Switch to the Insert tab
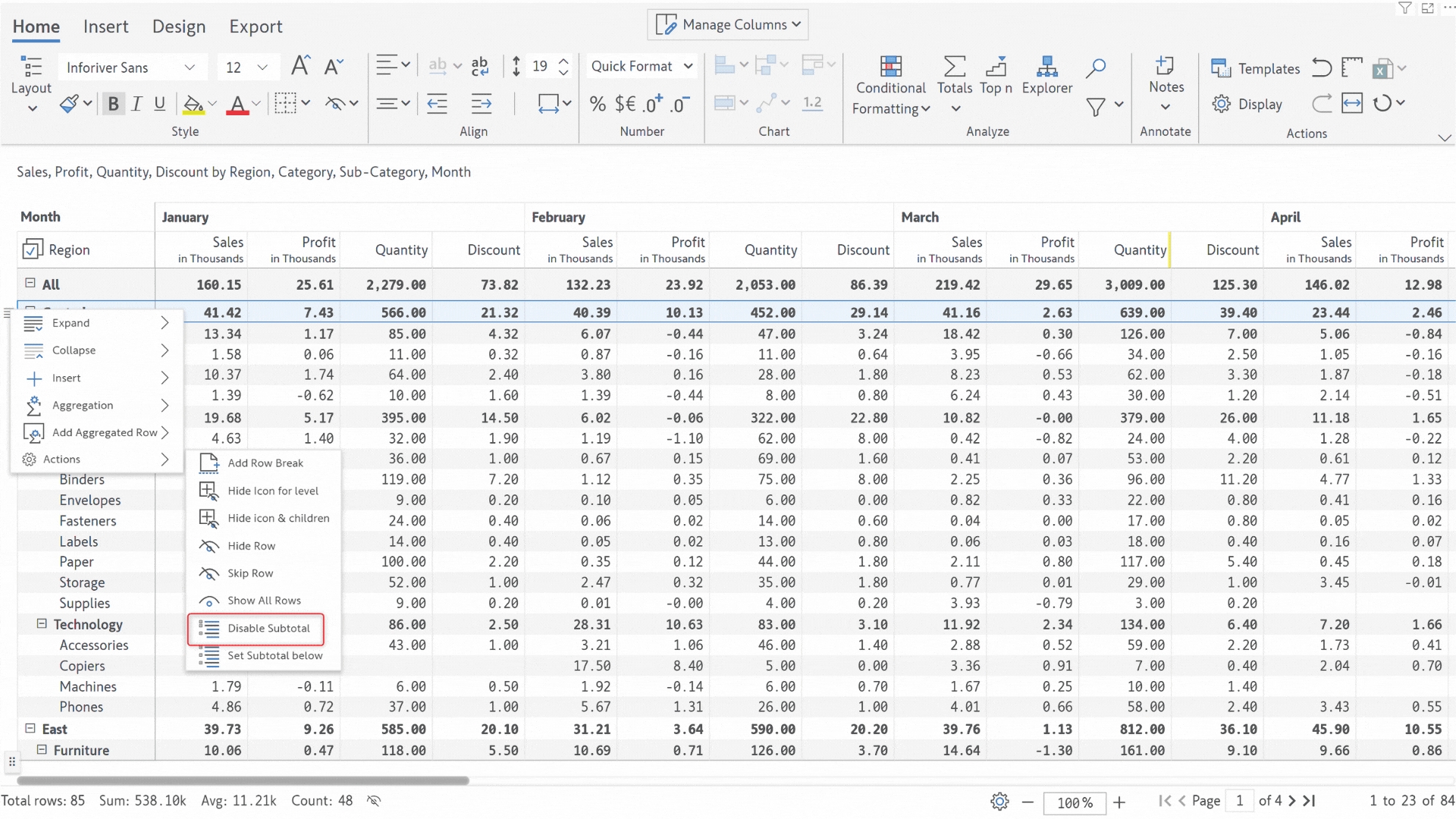 pyautogui.click(x=105, y=27)
